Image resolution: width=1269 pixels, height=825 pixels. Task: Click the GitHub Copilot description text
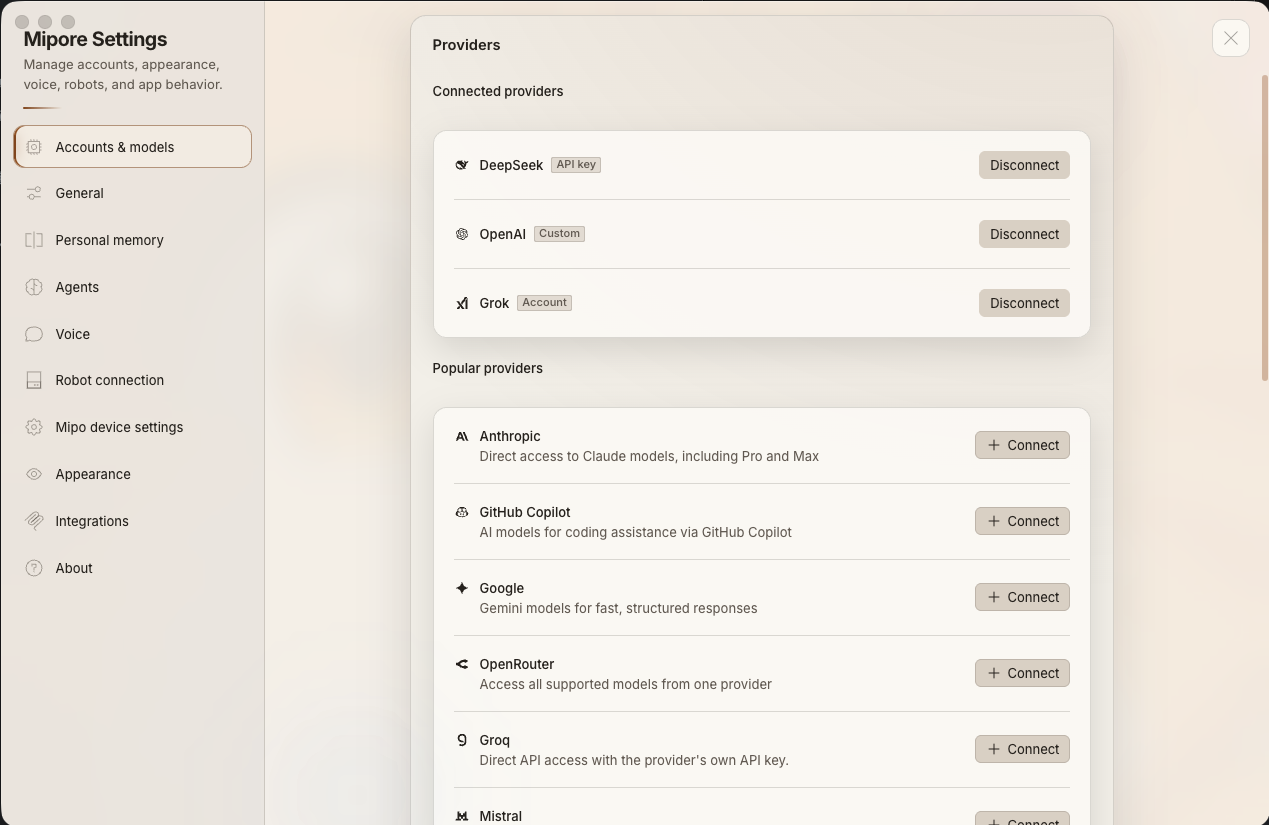tap(636, 532)
